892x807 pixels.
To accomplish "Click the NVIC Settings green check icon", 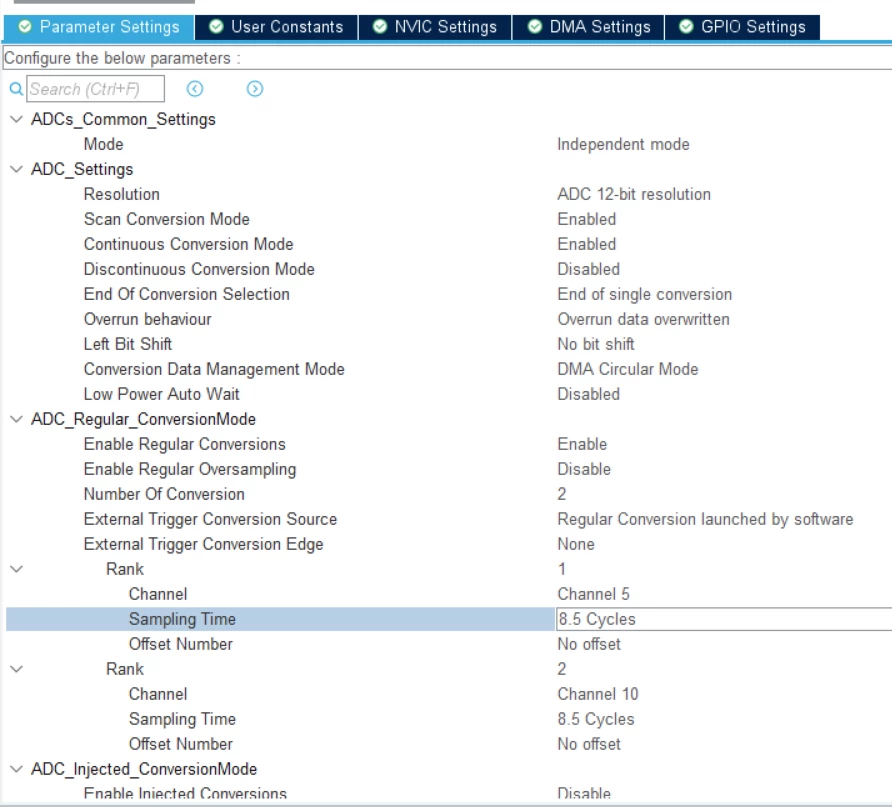I will (x=379, y=26).
